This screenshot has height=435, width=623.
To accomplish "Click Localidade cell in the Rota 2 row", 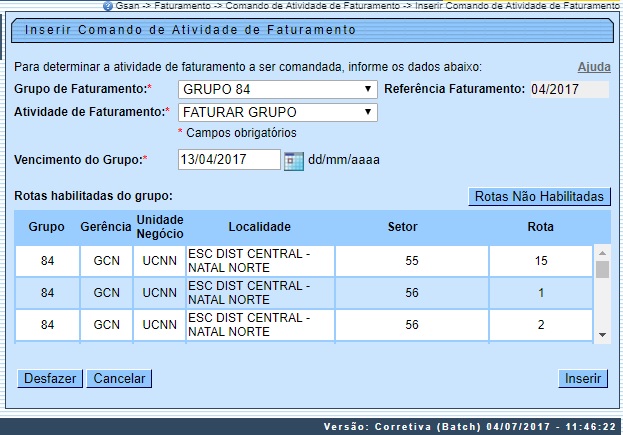I will coord(260,325).
